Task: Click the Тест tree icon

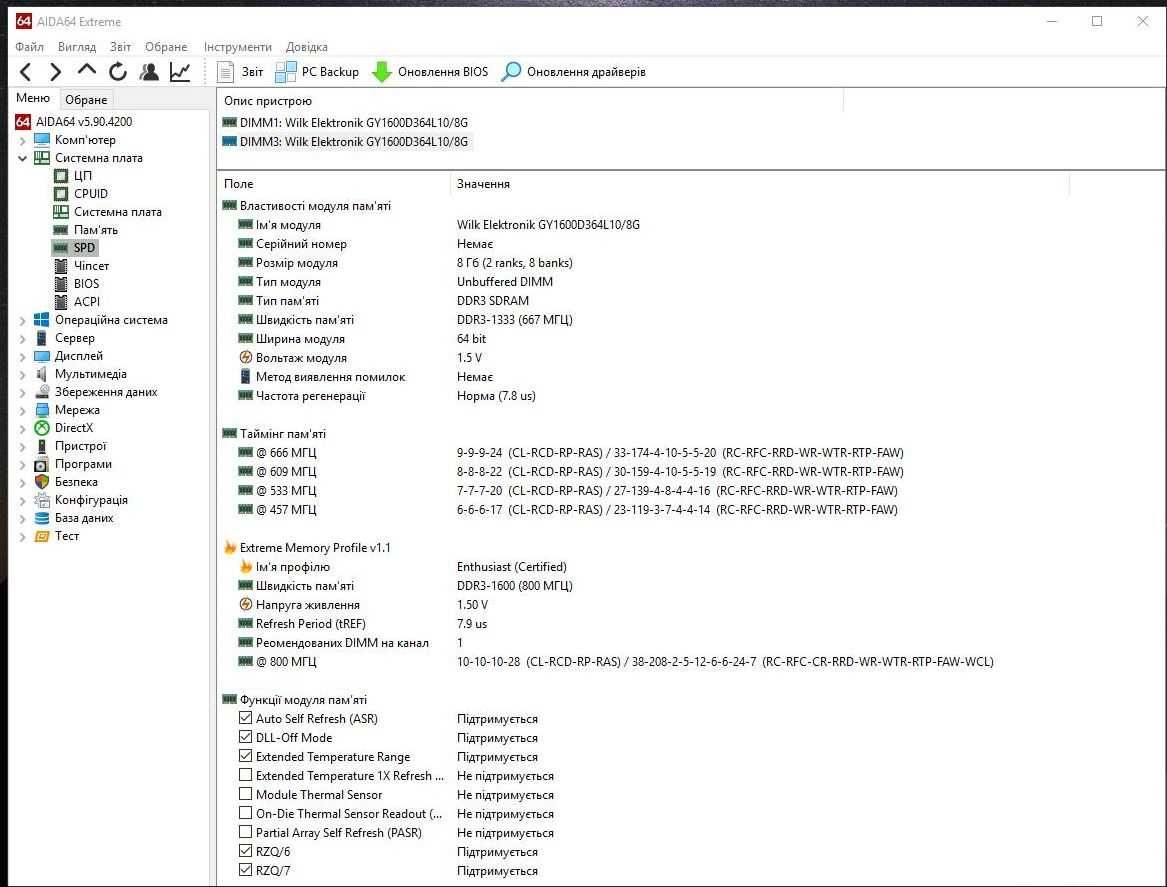Action: click(42, 536)
